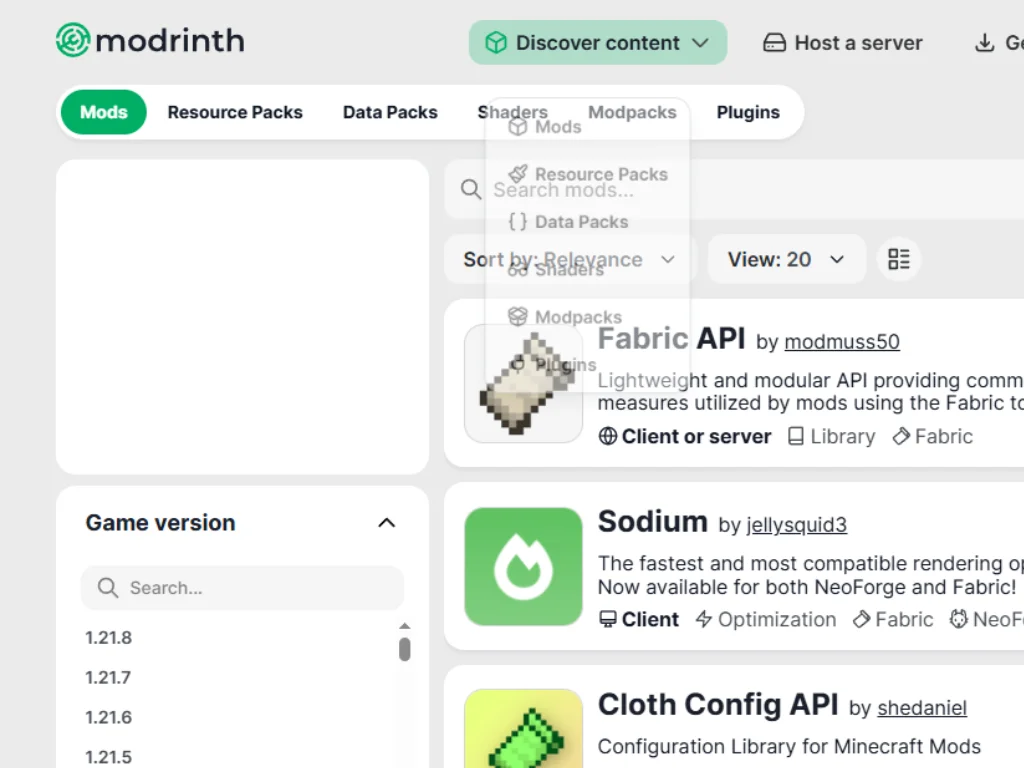Switch to the Shaders tab
This screenshot has height=768, width=1024.
point(513,112)
